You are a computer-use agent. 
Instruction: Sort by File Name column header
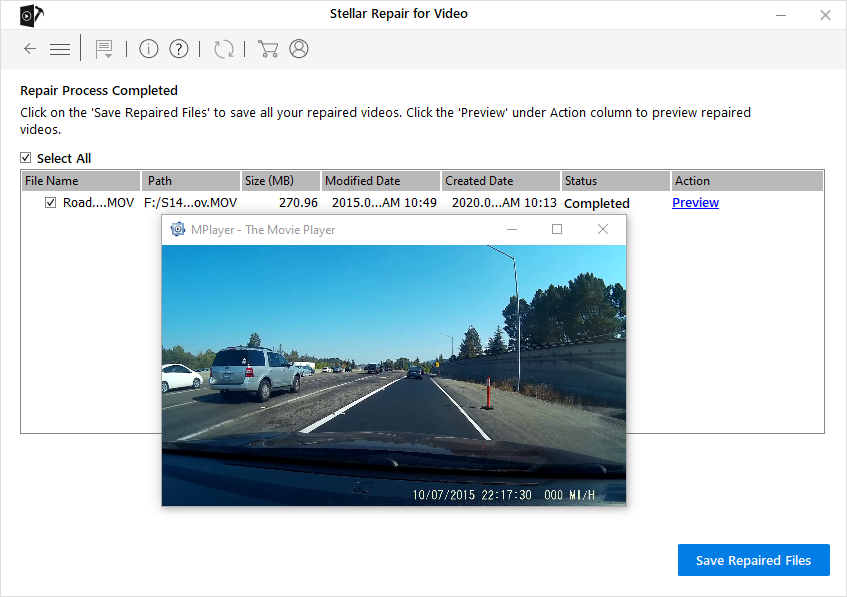tap(80, 181)
